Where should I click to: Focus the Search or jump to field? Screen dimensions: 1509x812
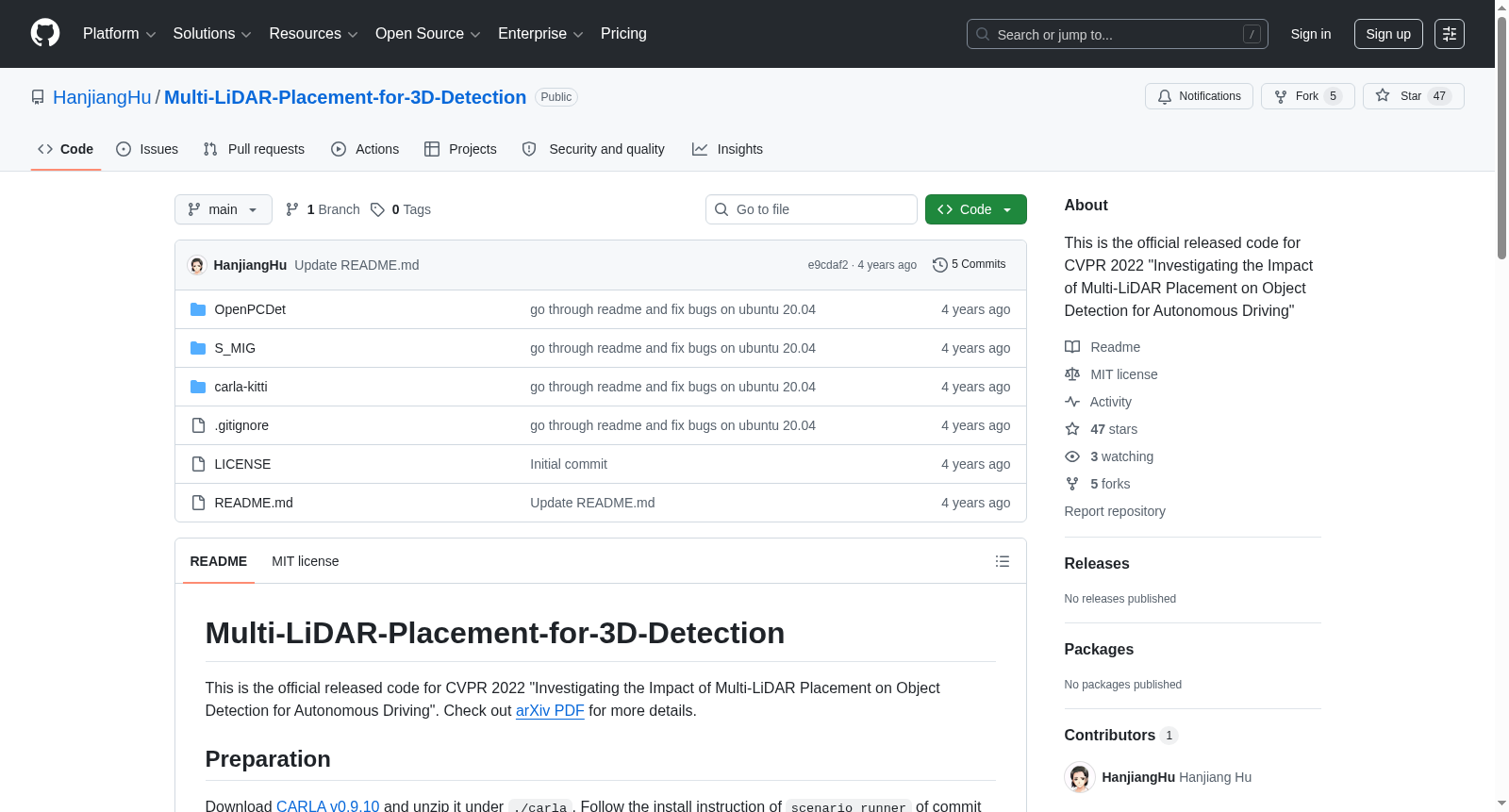click(x=1118, y=34)
